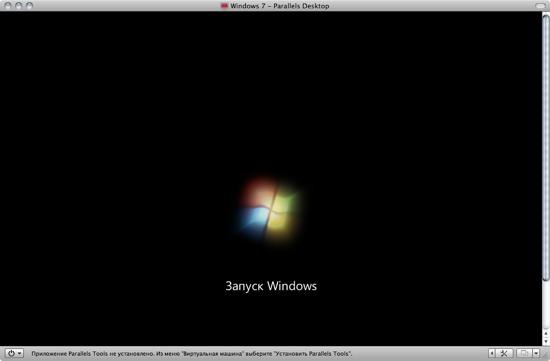Open the view mode dropdown arrow

[536, 353]
